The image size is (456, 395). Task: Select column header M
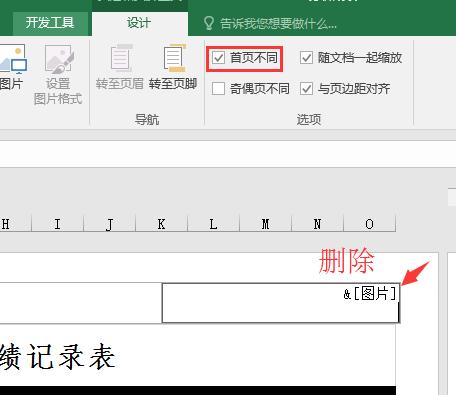pyautogui.click(x=265, y=224)
